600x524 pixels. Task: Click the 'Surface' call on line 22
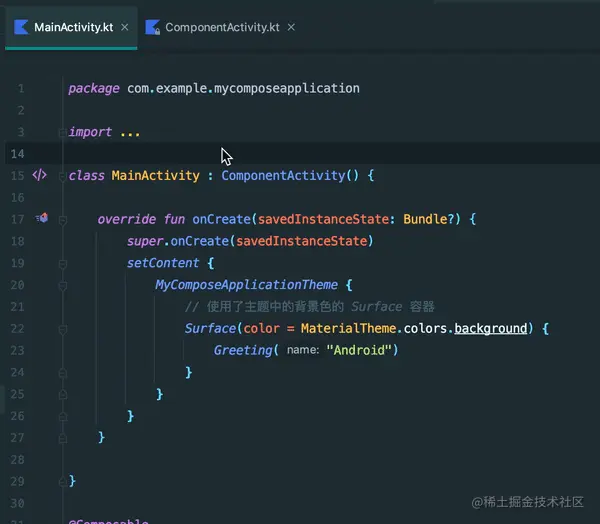(x=210, y=328)
